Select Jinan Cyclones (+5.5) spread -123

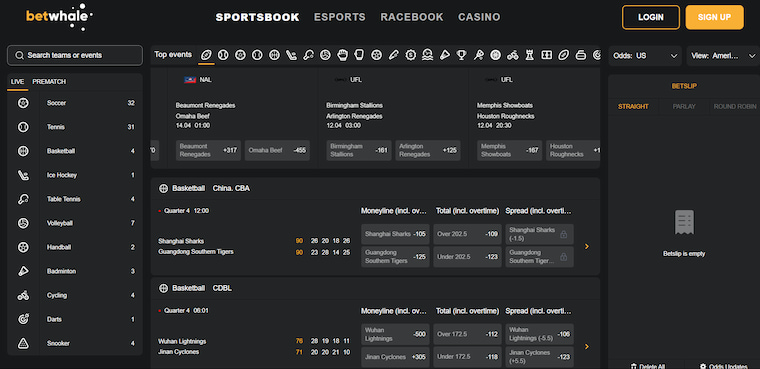coord(539,357)
